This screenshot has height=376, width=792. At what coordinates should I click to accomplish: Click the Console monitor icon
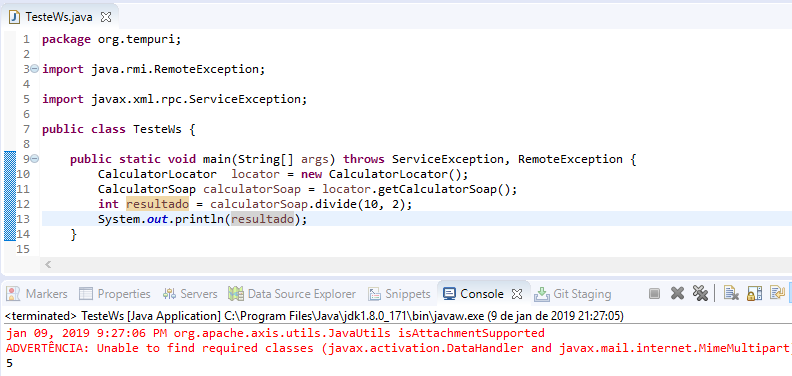tap(449, 293)
